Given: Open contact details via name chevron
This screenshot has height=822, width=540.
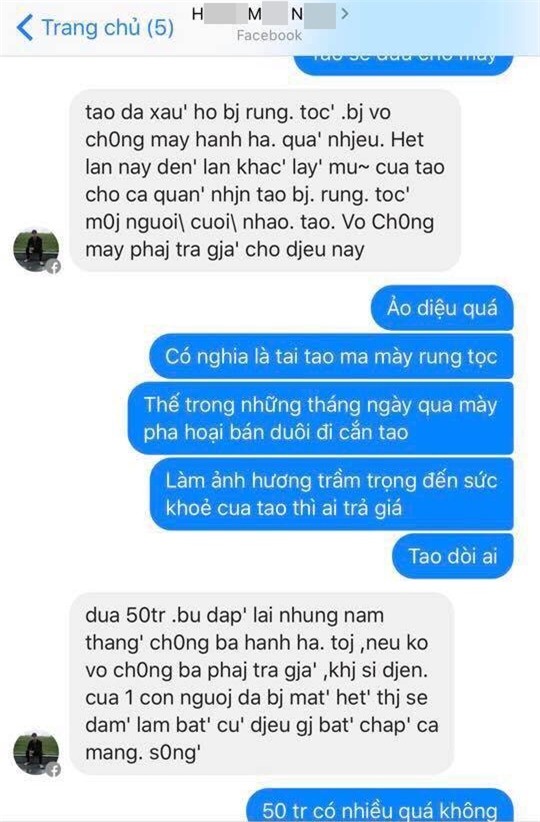Looking at the screenshot, I should [x=344, y=14].
